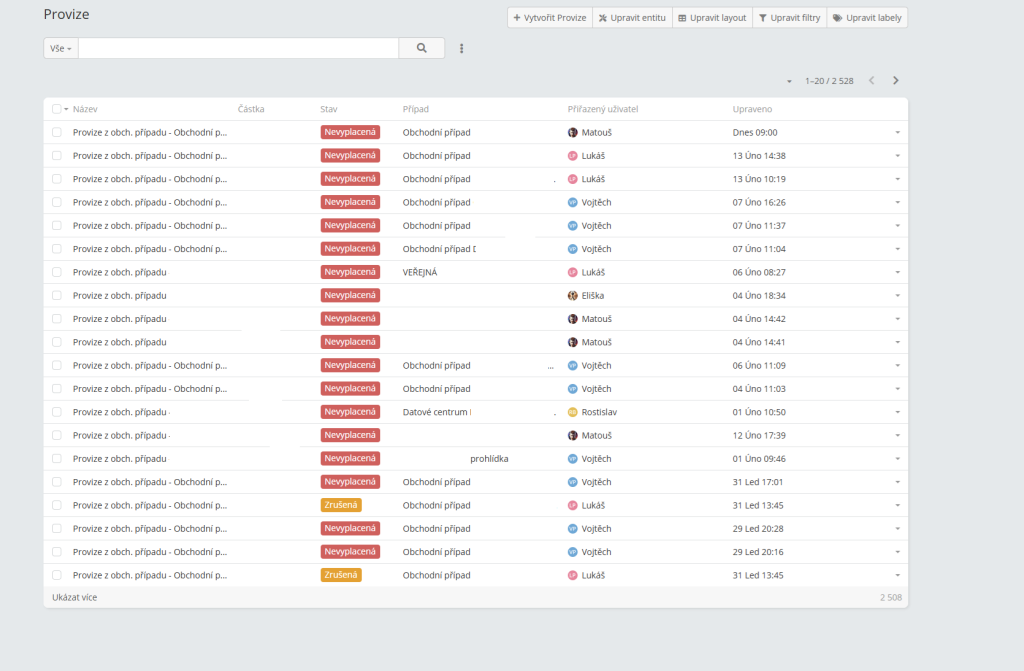
Task: Expand the first row's action dropdown arrow
Action: click(x=897, y=131)
